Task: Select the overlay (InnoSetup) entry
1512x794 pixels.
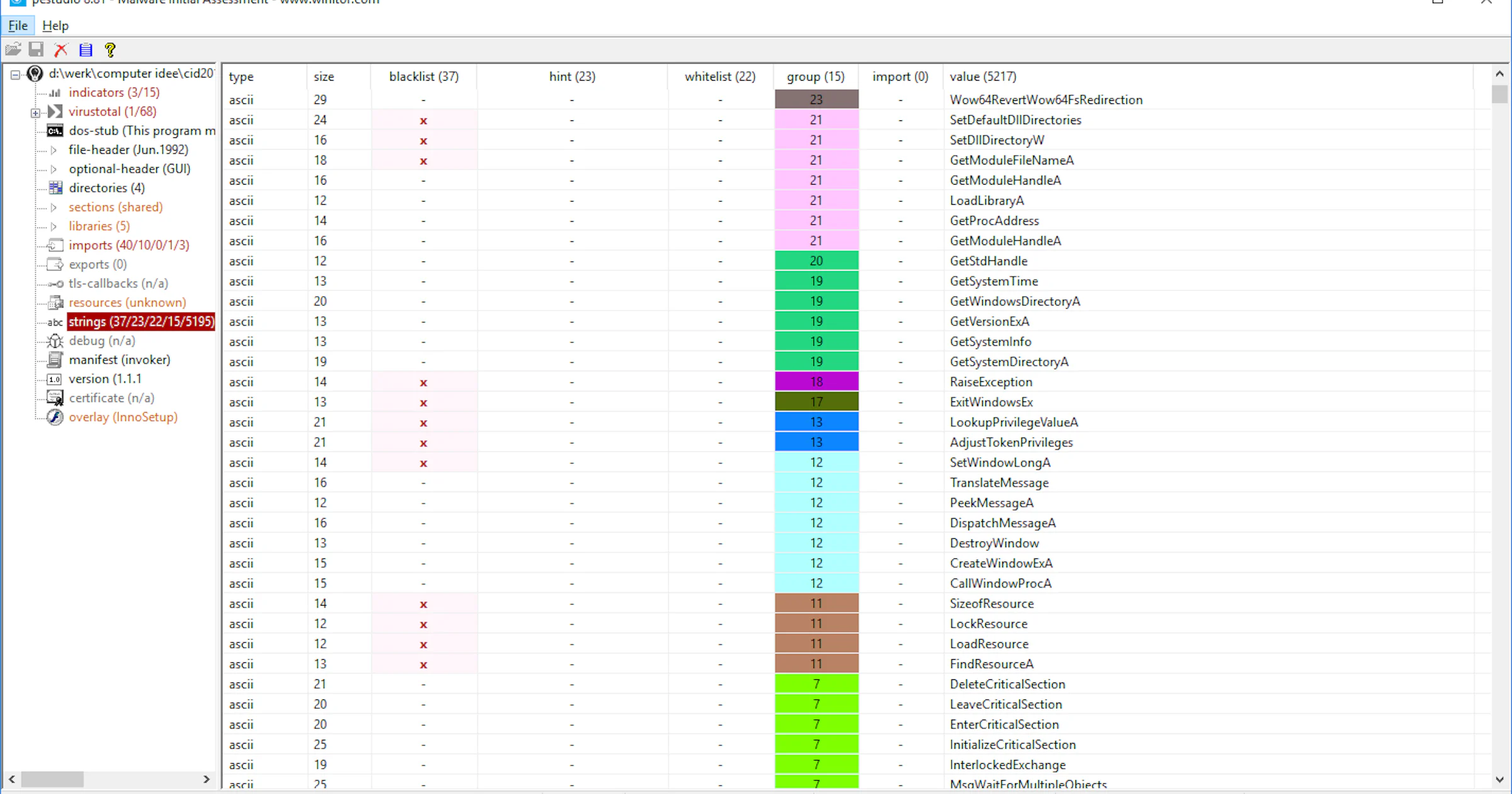Action: point(123,417)
